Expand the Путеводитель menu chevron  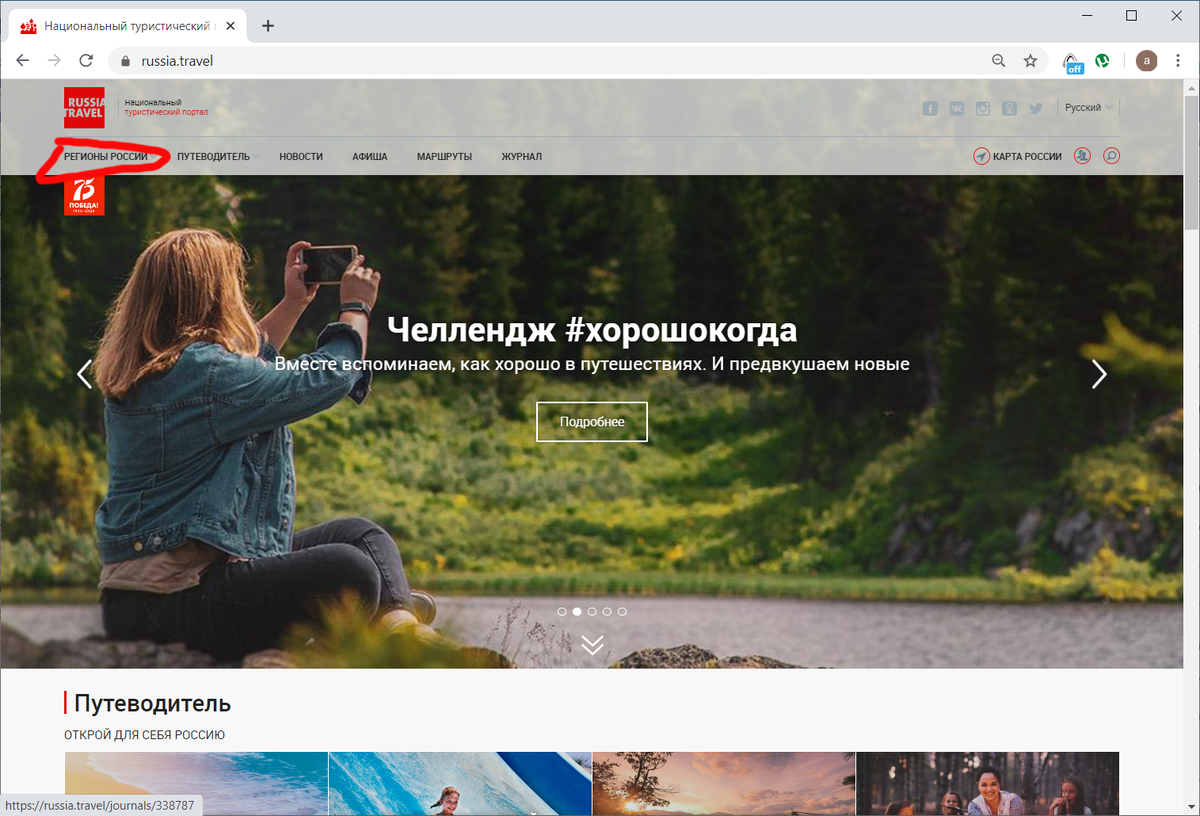256,156
